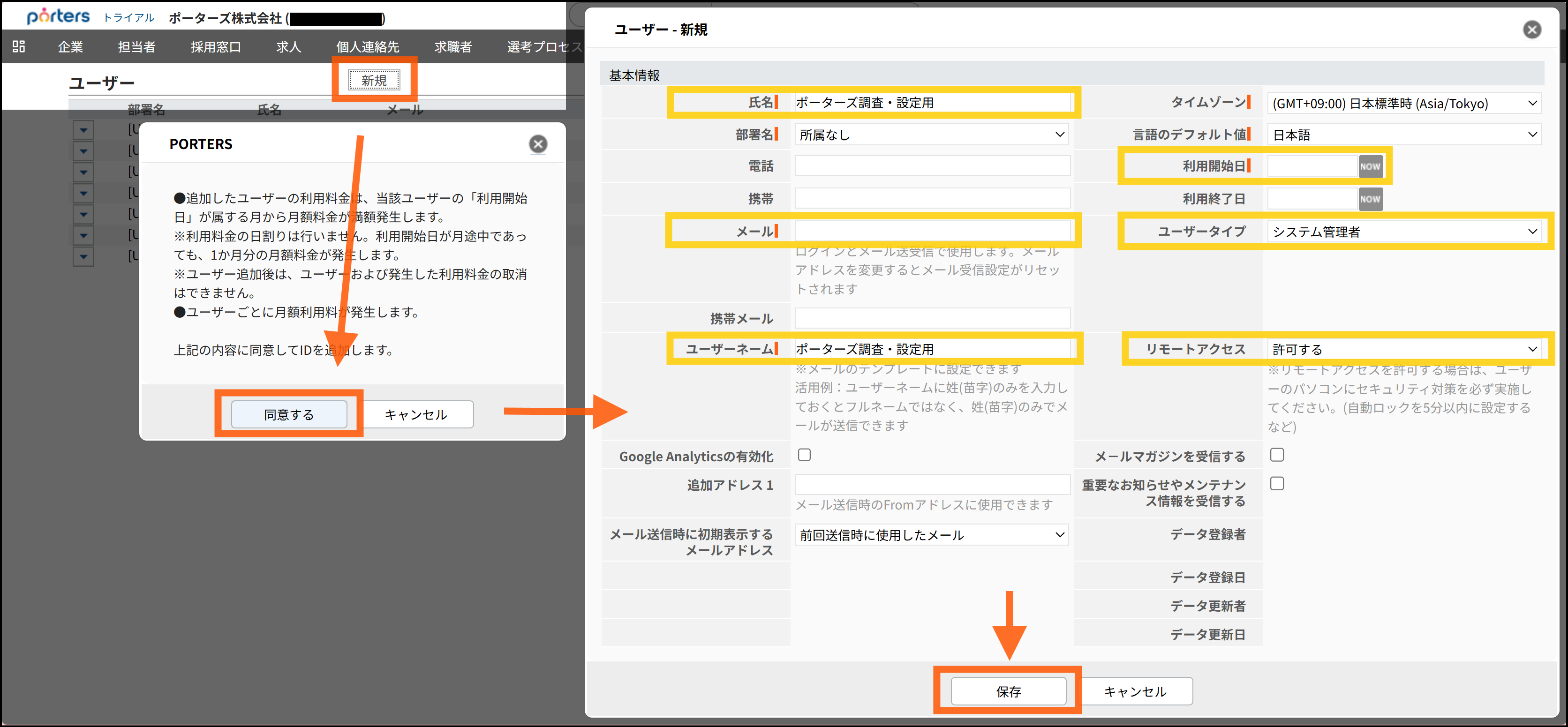
Task: Open the タイムゾーン dropdown
Action: point(1404,104)
